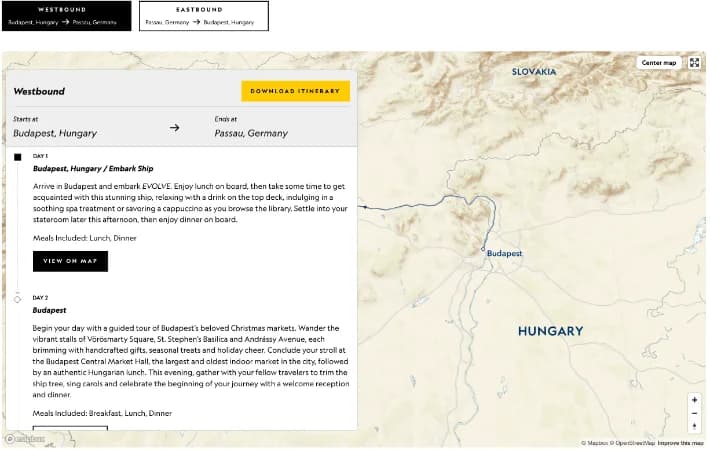This screenshot has height=450, width=710.
Task: Click the HUNGARY country label on map
Action: point(550,331)
